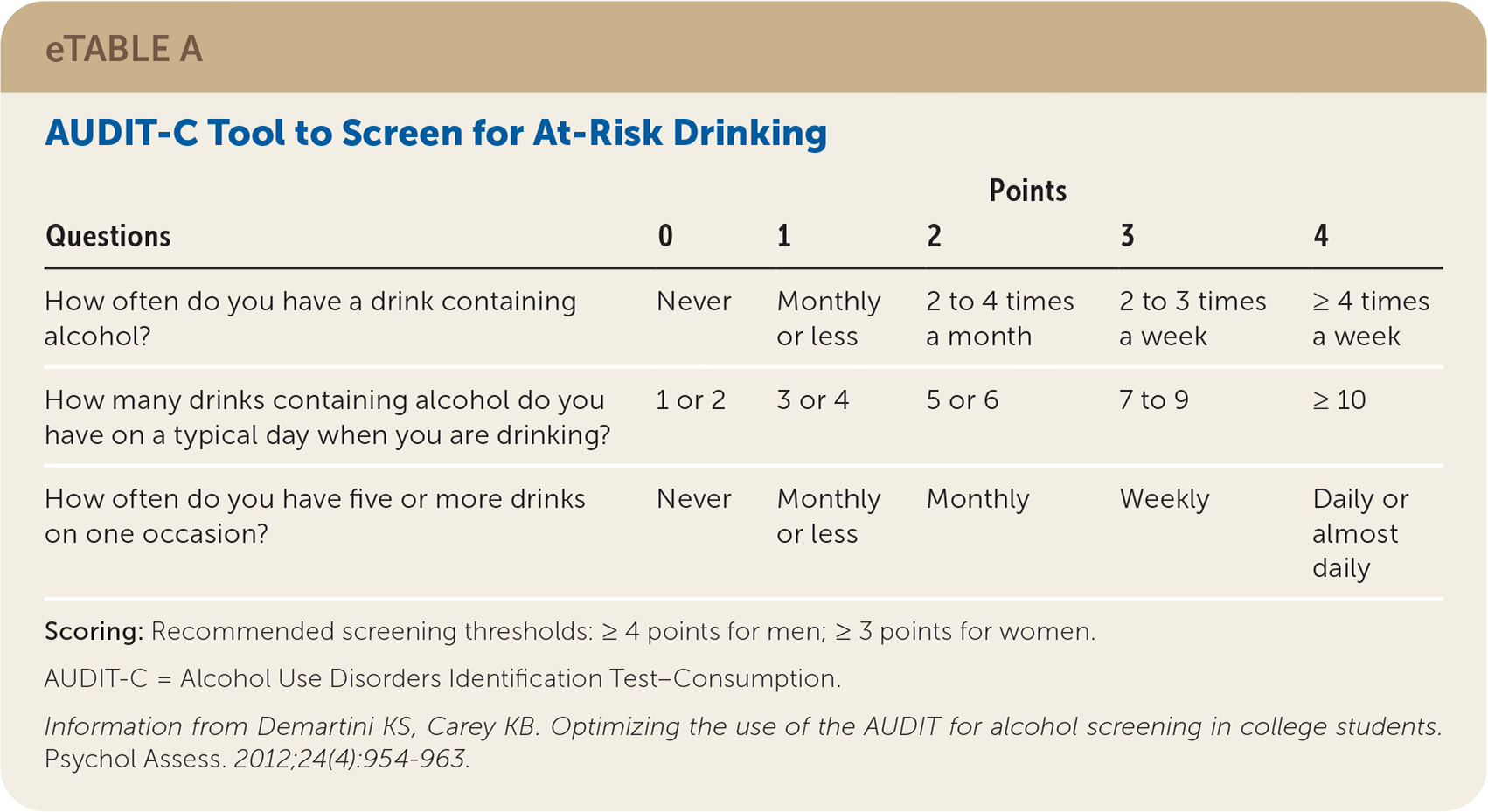Click the AUDIT-C Tool title heading

click(x=435, y=133)
